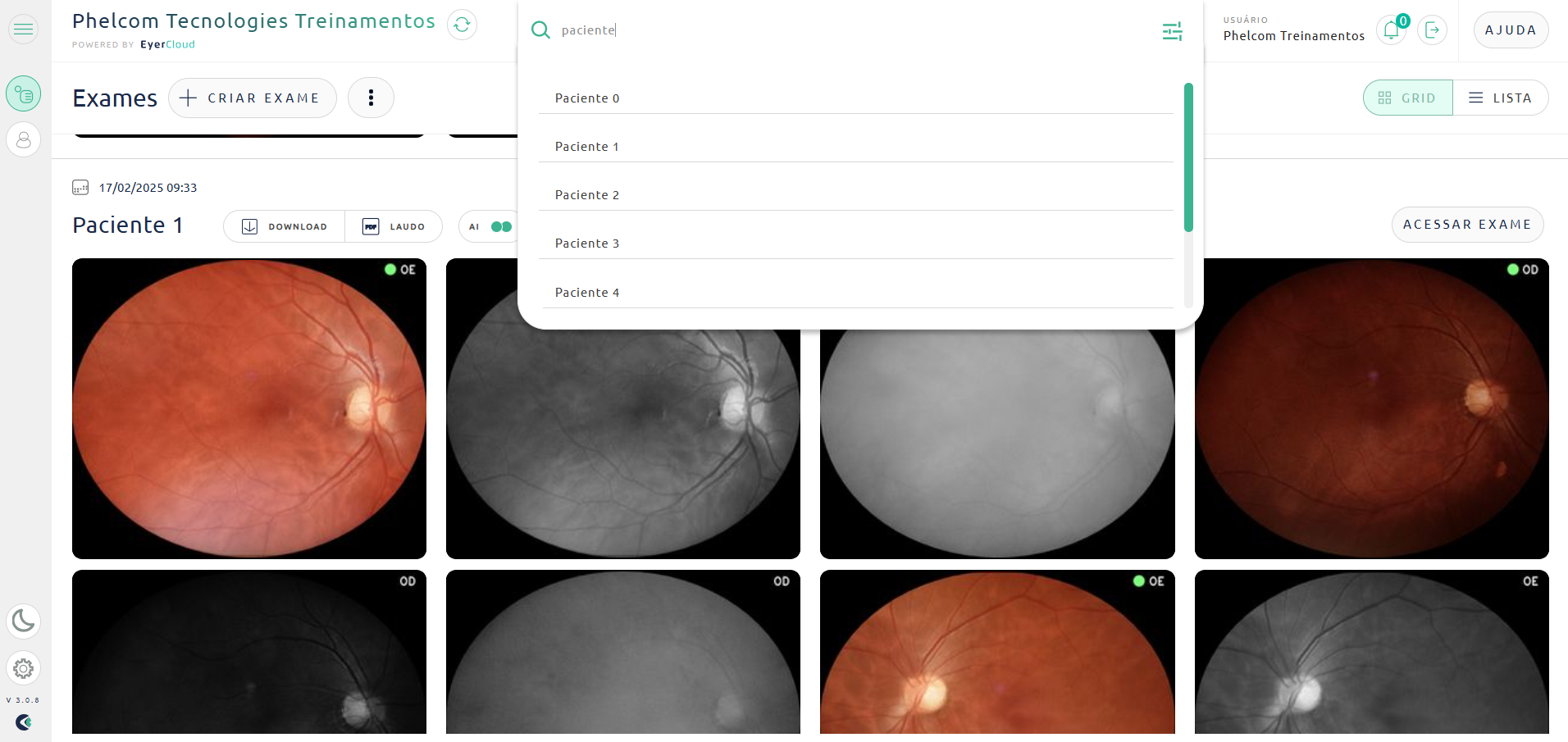The width and height of the screenshot is (1568, 742).
Task: Refresh the clinic with the sync icon
Action: (x=462, y=25)
